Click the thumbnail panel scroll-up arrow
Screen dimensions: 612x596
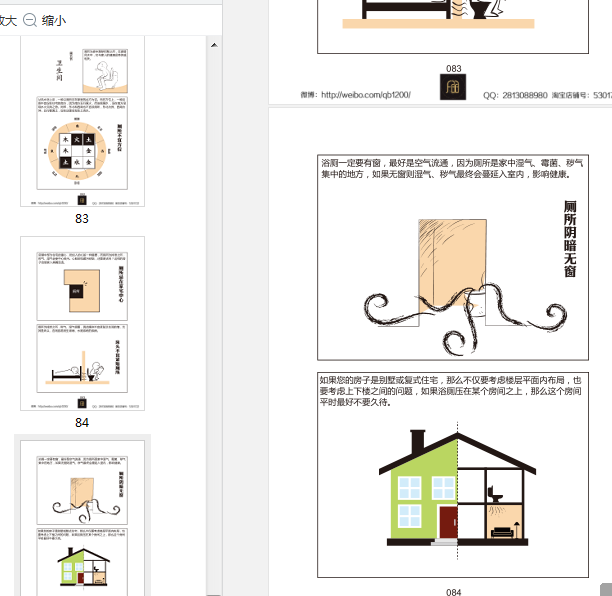pyautogui.click(x=214, y=45)
